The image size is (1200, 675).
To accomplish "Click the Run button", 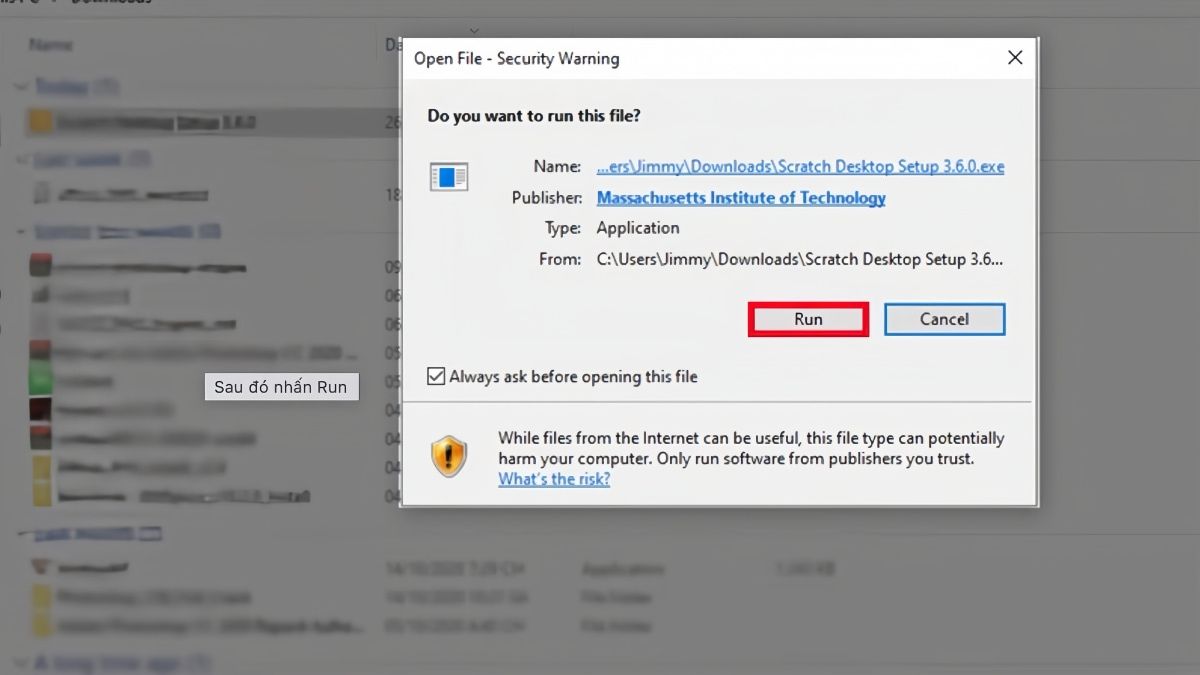I will [x=808, y=319].
